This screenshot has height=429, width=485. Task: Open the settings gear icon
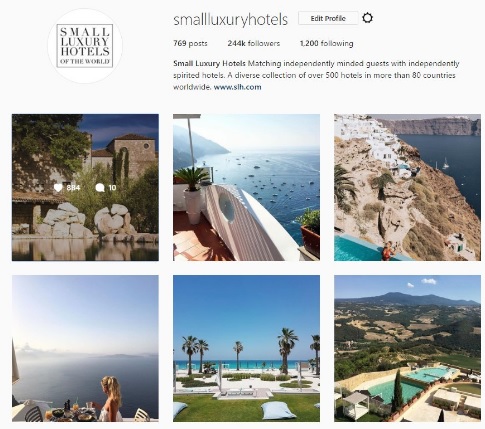367,18
